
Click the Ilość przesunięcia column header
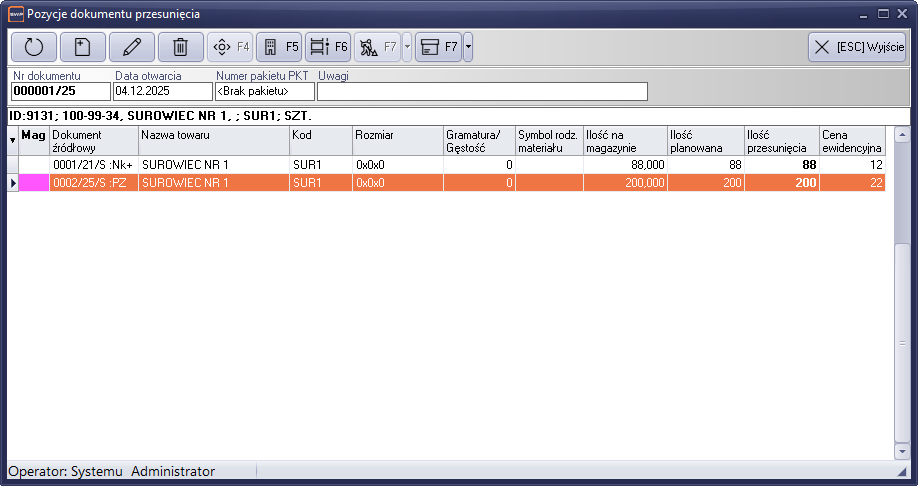tap(781, 141)
